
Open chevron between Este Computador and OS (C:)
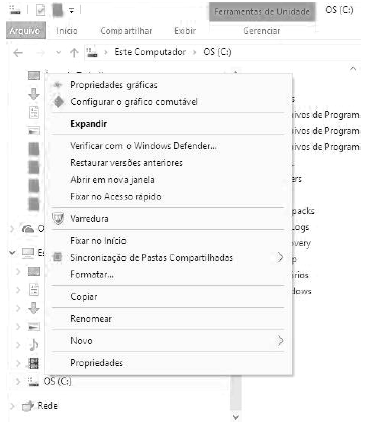point(194,52)
